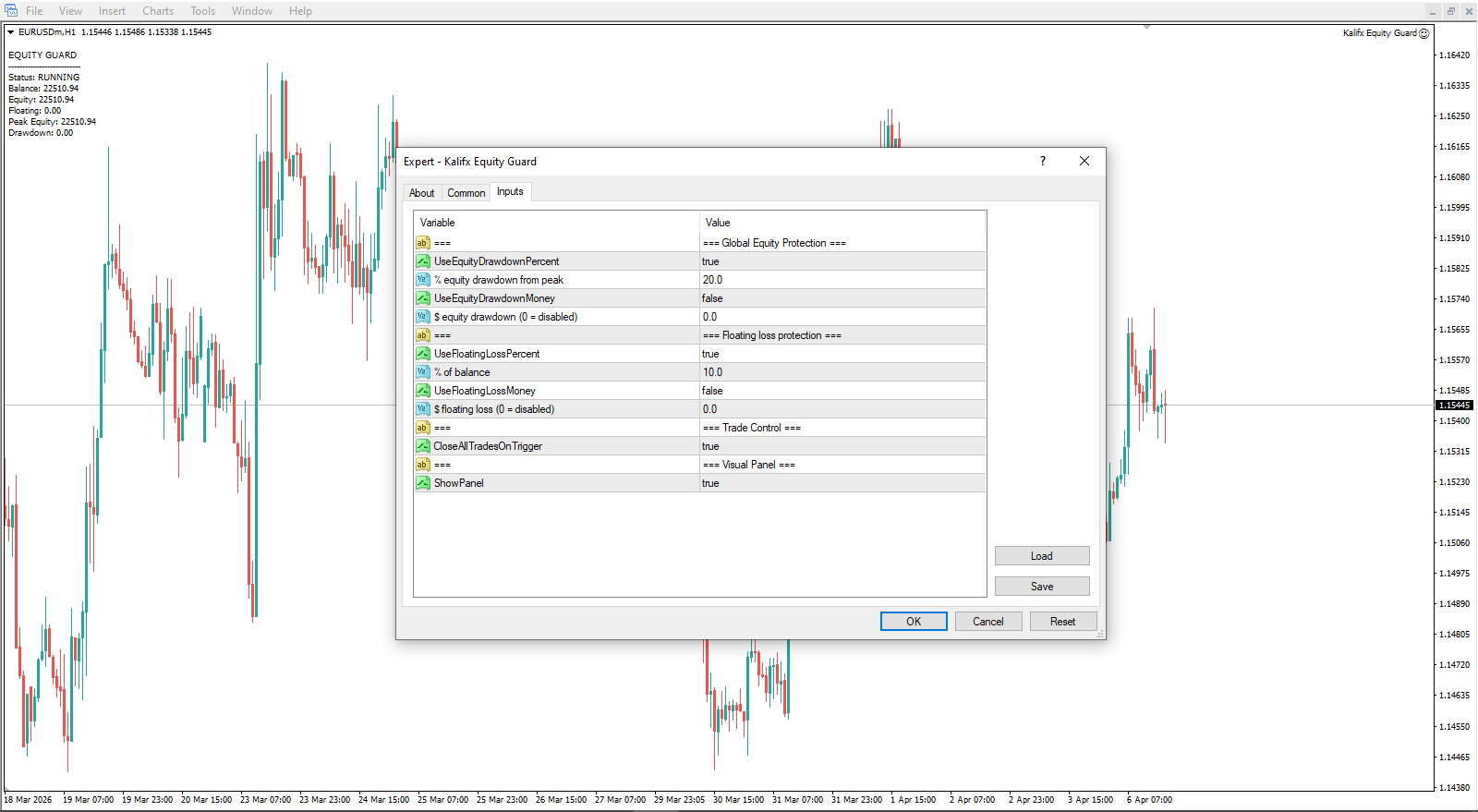The width and height of the screenshot is (1478, 812).
Task: Click the UseFloatingLossPercent boolean icon
Action: (x=422, y=354)
